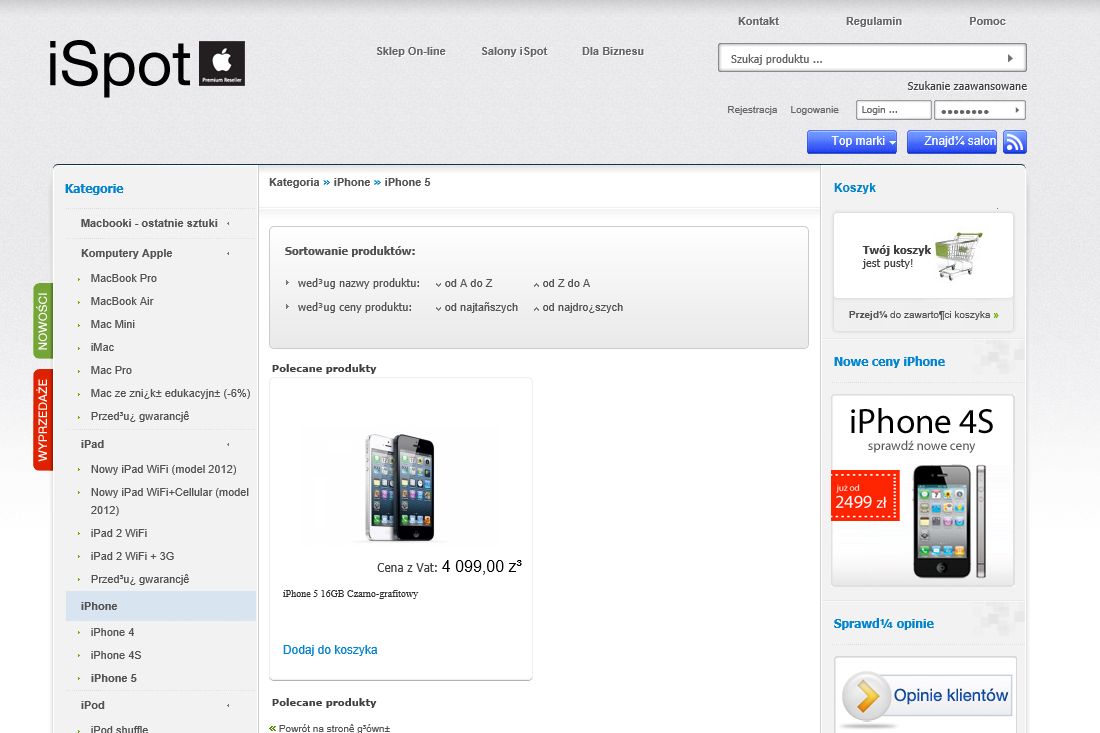Image resolution: width=1100 pixels, height=733 pixels.
Task: Select iPhone 4S subcategory
Action: click(x=116, y=656)
